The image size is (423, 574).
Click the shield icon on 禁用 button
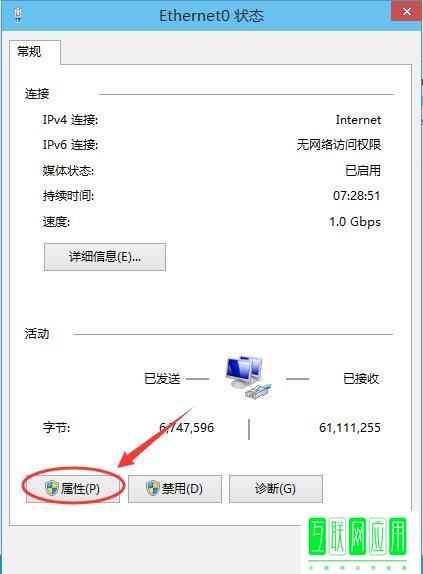[153, 488]
